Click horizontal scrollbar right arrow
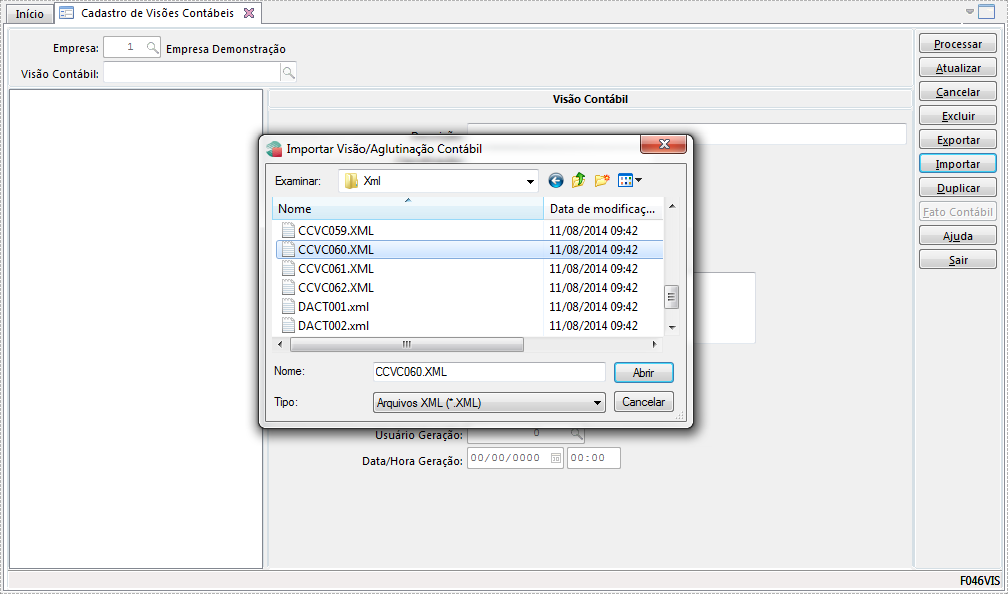The height and width of the screenshot is (594, 1008). (654, 345)
